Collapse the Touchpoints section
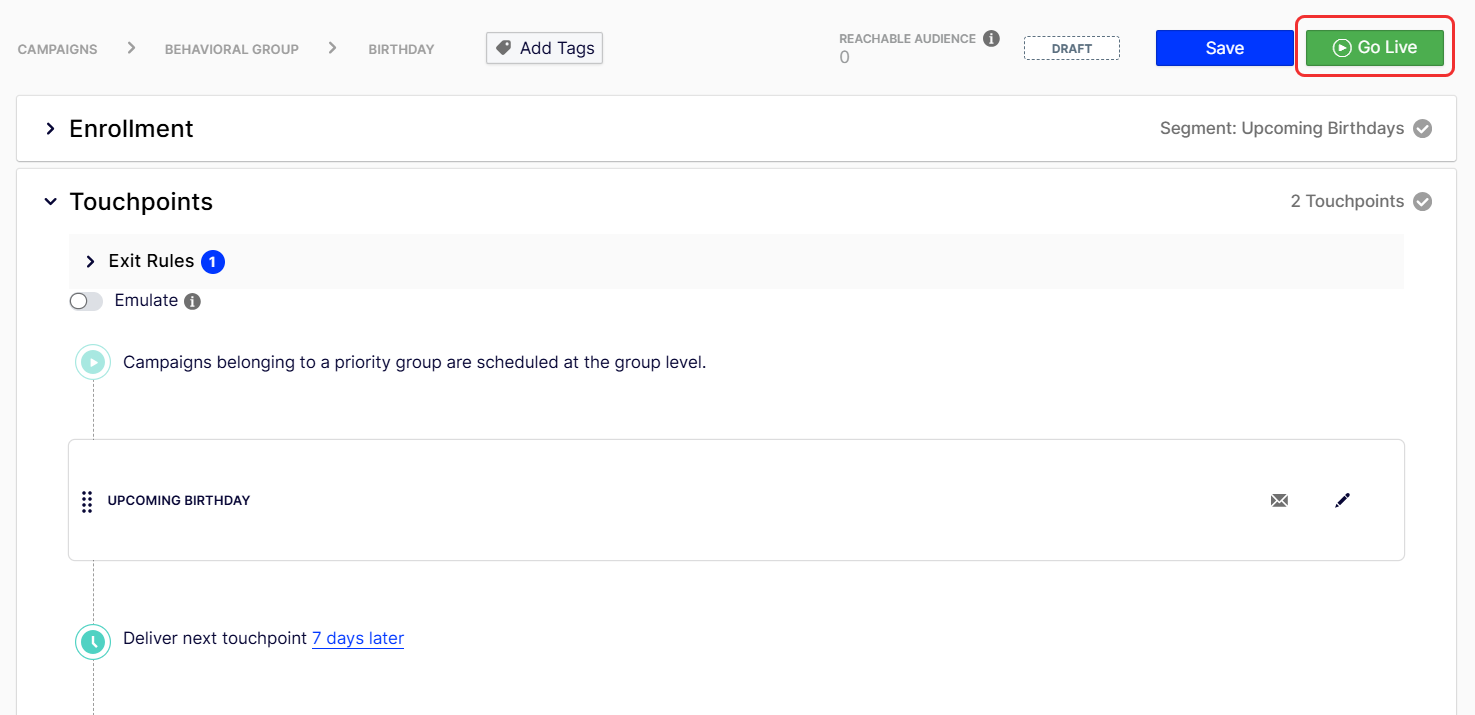 tap(50, 202)
